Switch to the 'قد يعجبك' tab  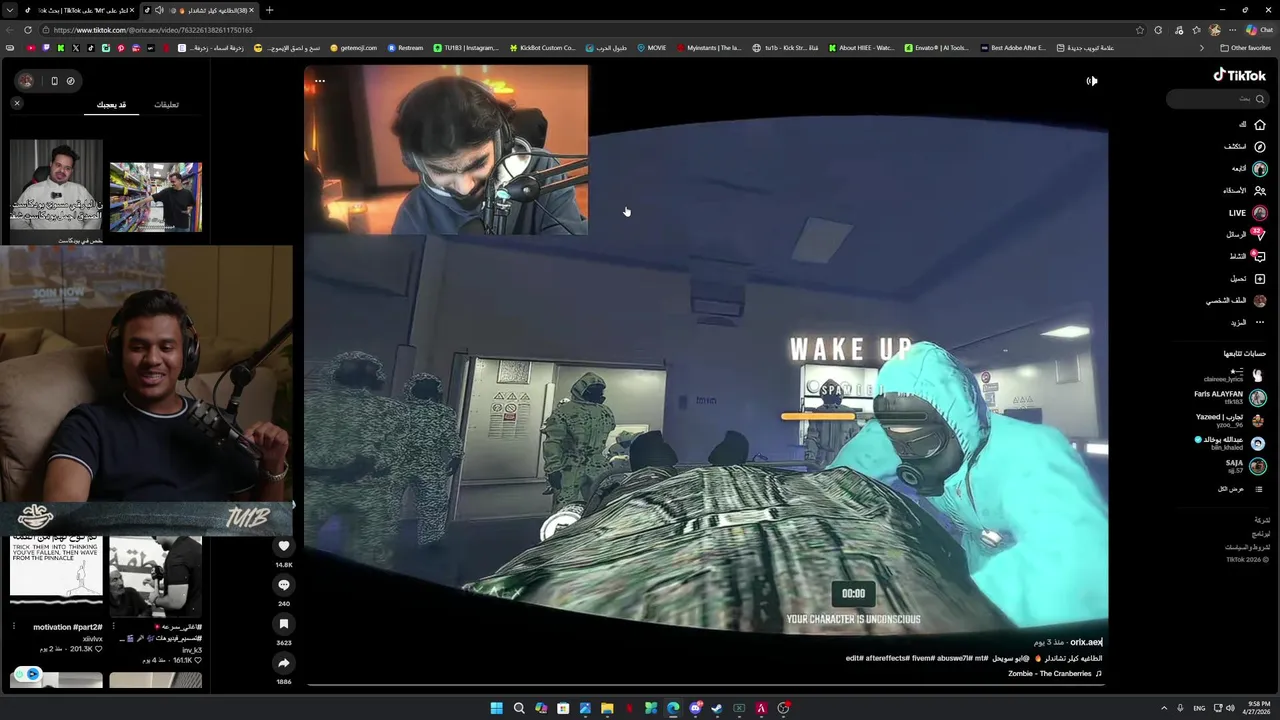[x=111, y=105]
